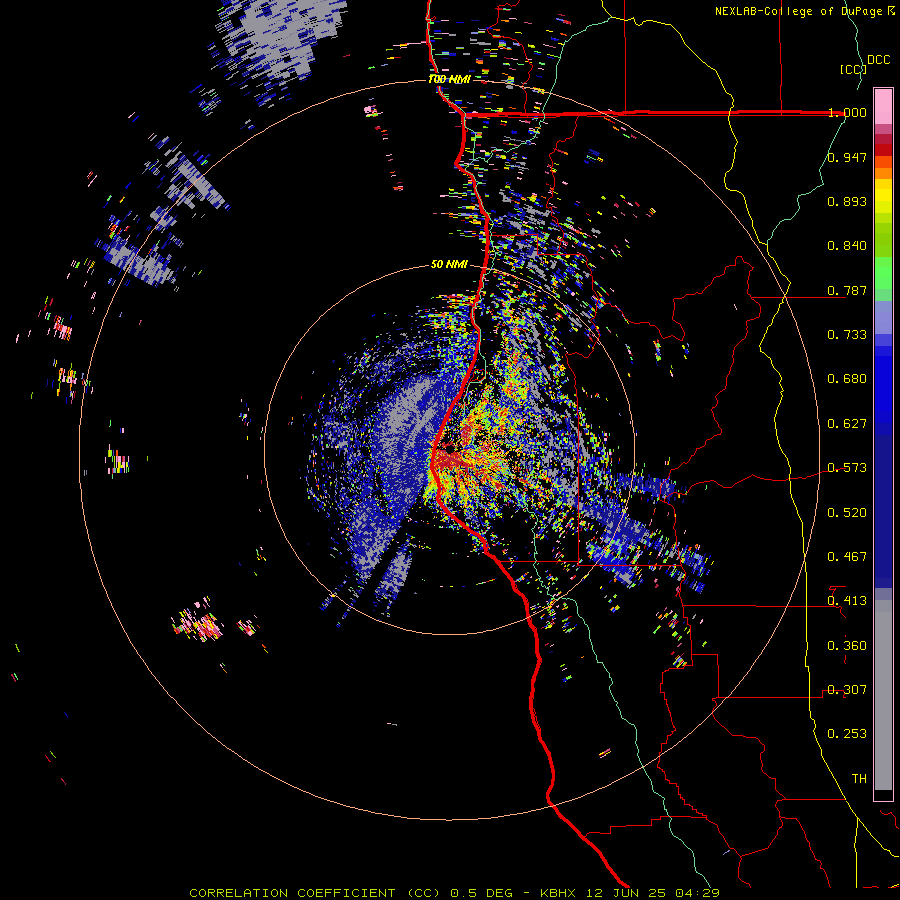The width and height of the screenshot is (900, 900).
Task: Click the 1.000 scale value
Action: pos(847,112)
